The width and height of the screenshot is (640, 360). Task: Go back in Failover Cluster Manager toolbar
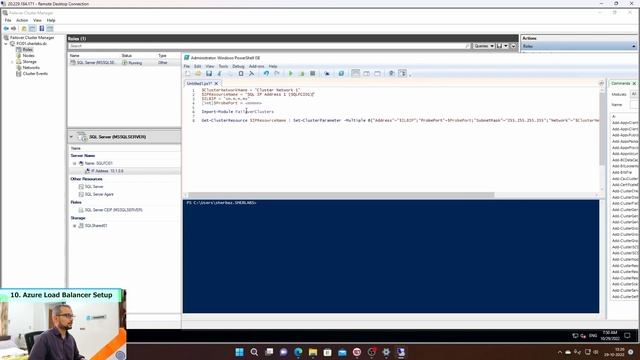point(6,29)
